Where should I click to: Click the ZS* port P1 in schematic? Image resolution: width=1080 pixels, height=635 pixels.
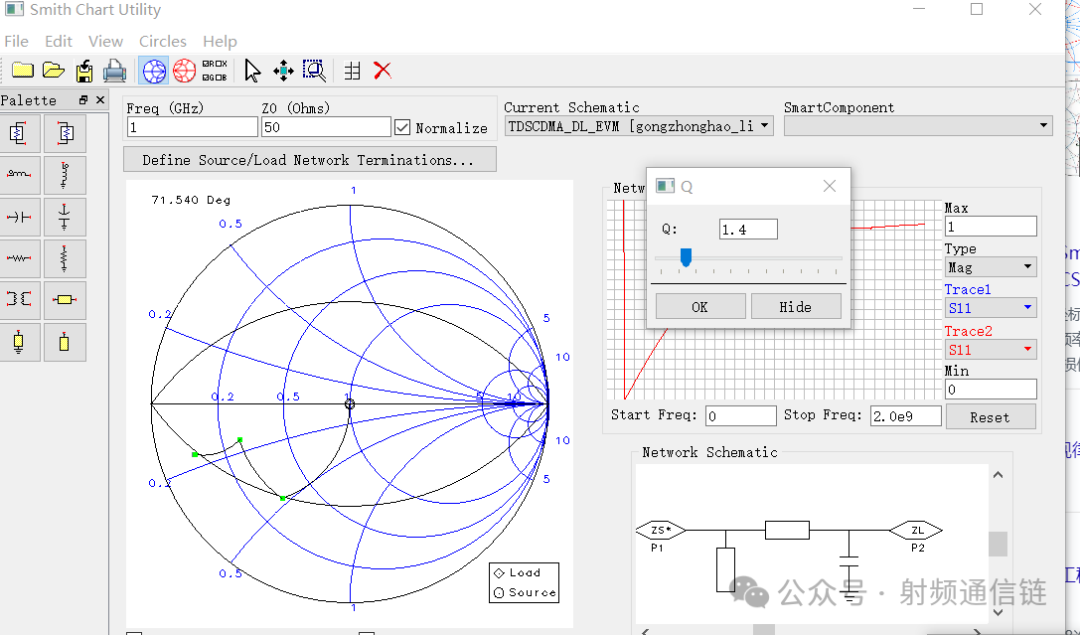click(660, 531)
